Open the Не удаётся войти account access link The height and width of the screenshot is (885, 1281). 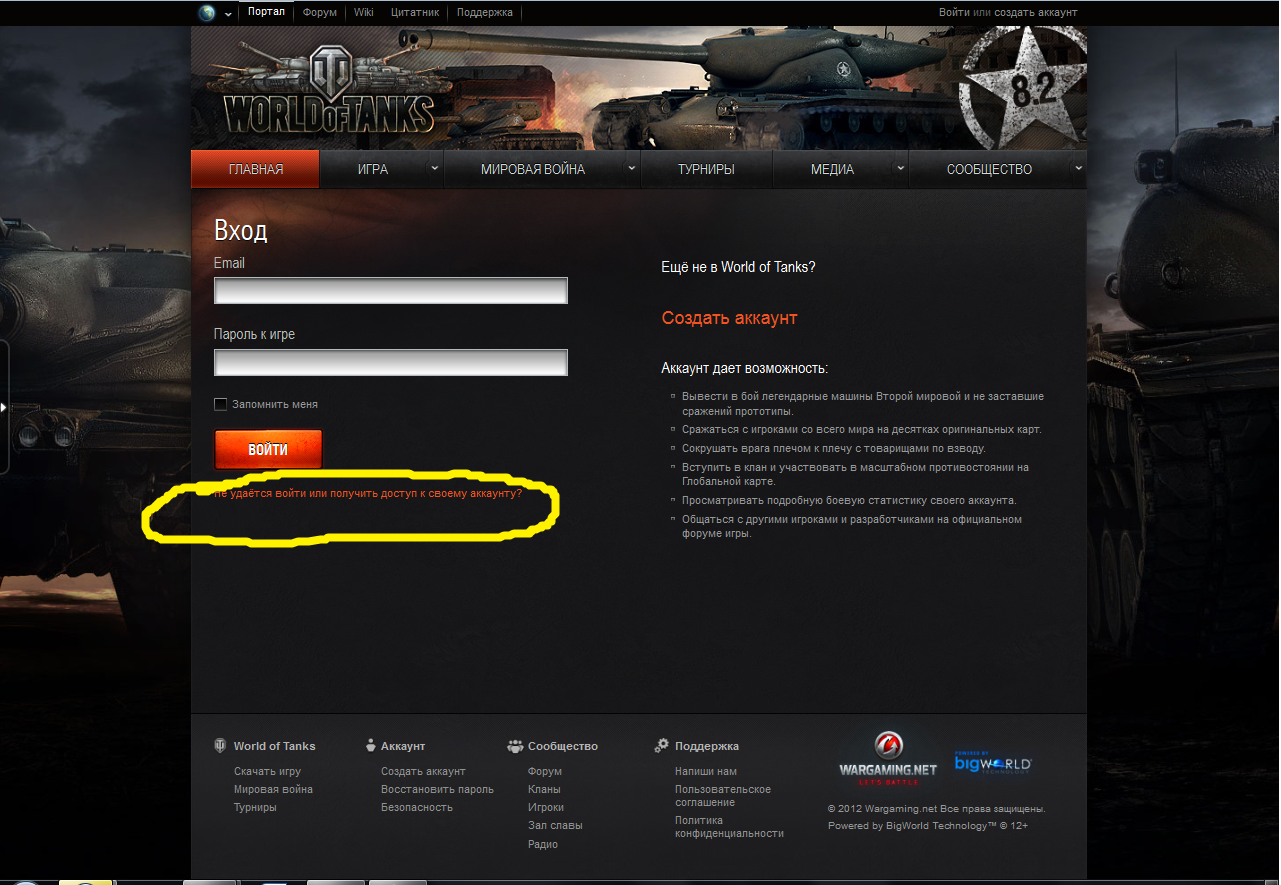coord(368,494)
